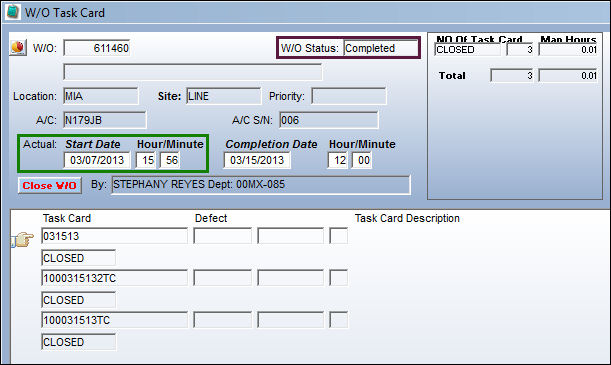Click CLOSED status under task card 031513

pos(78,258)
